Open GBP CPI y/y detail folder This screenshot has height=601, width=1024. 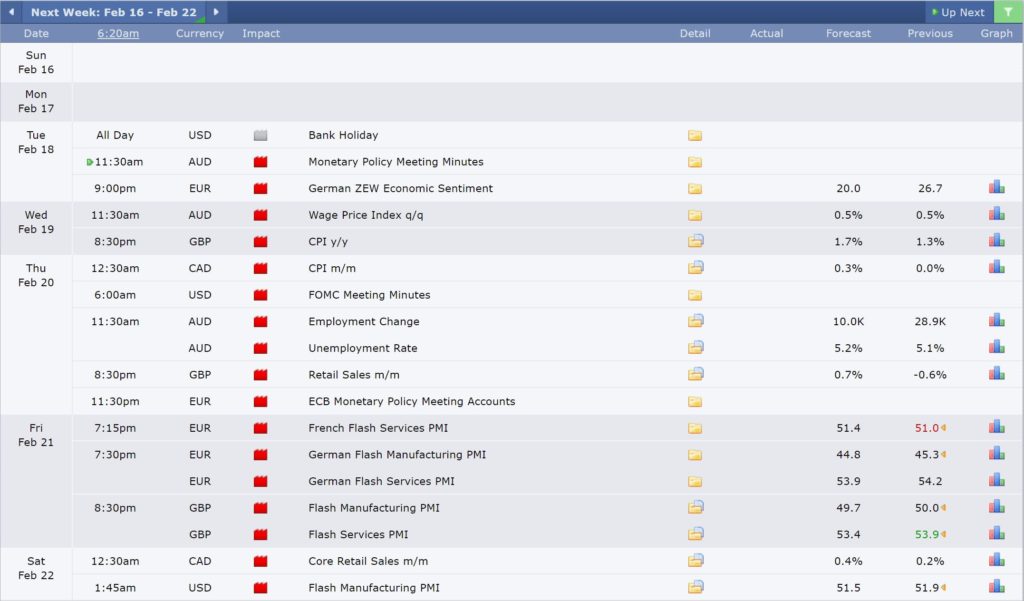click(x=696, y=241)
